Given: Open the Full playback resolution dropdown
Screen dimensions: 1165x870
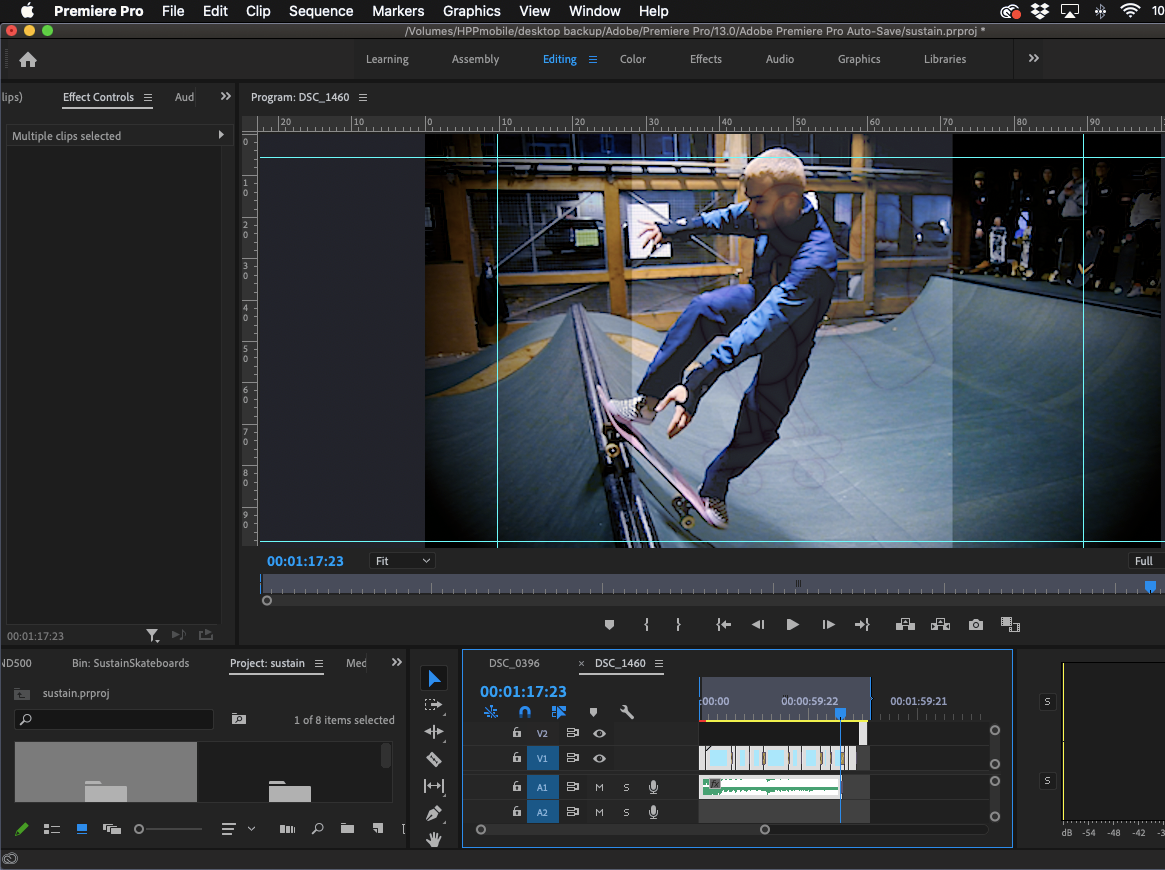Looking at the screenshot, I should (1145, 561).
